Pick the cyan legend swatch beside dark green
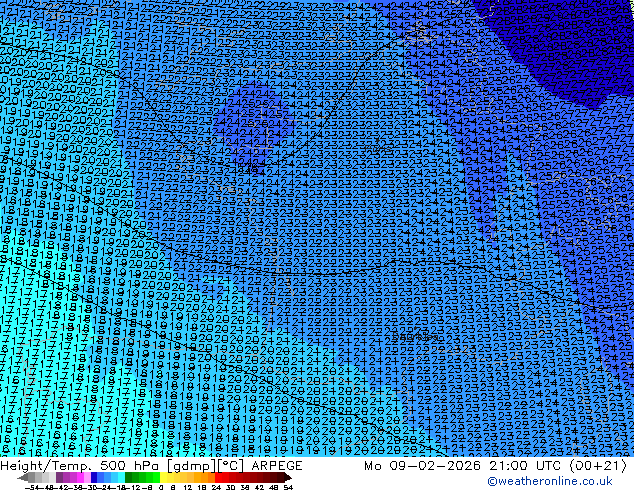Viewport: 634px width, 490px height. click(x=121, y=477)
